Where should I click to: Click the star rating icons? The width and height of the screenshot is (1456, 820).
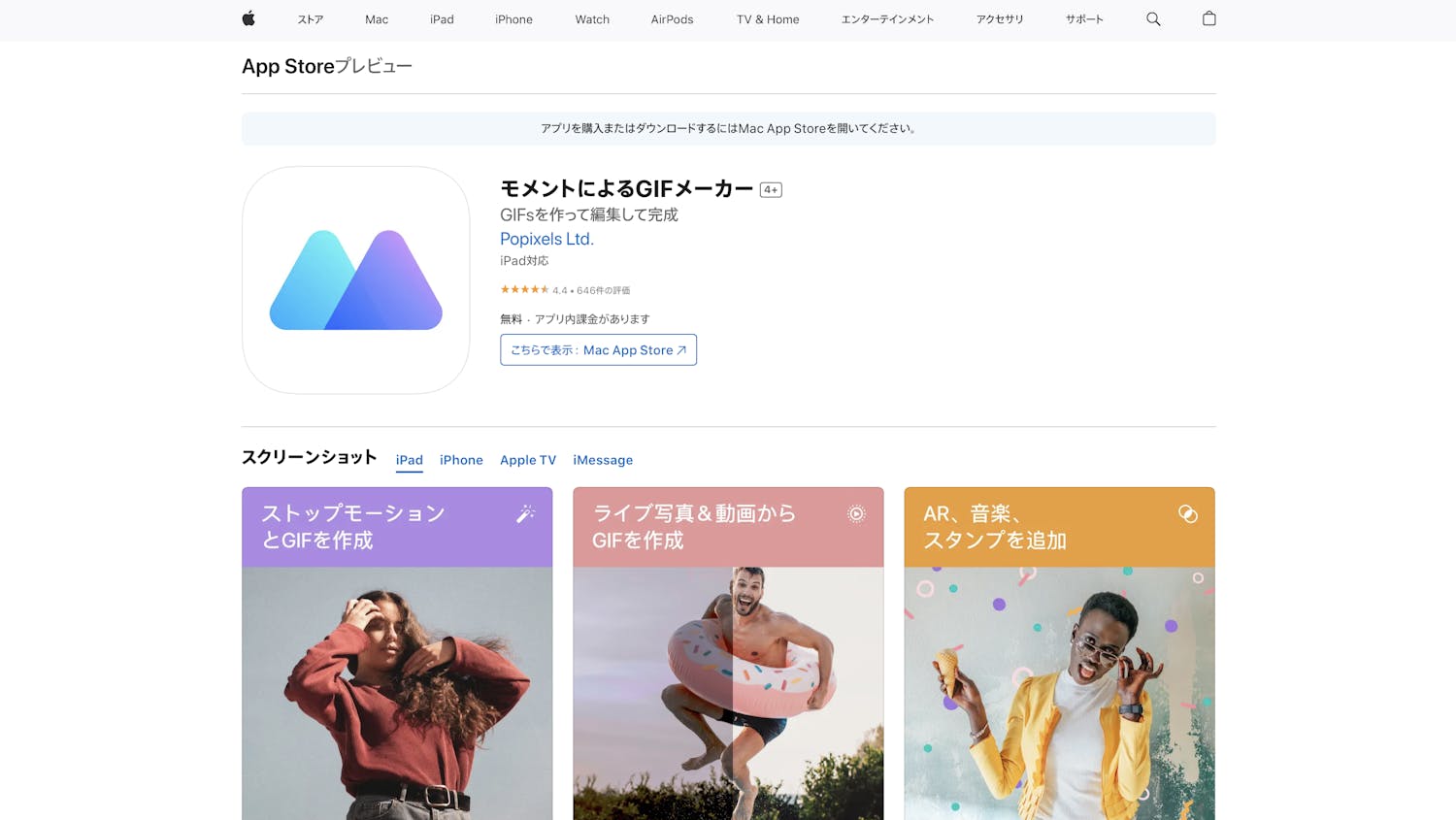coord(524,289)
